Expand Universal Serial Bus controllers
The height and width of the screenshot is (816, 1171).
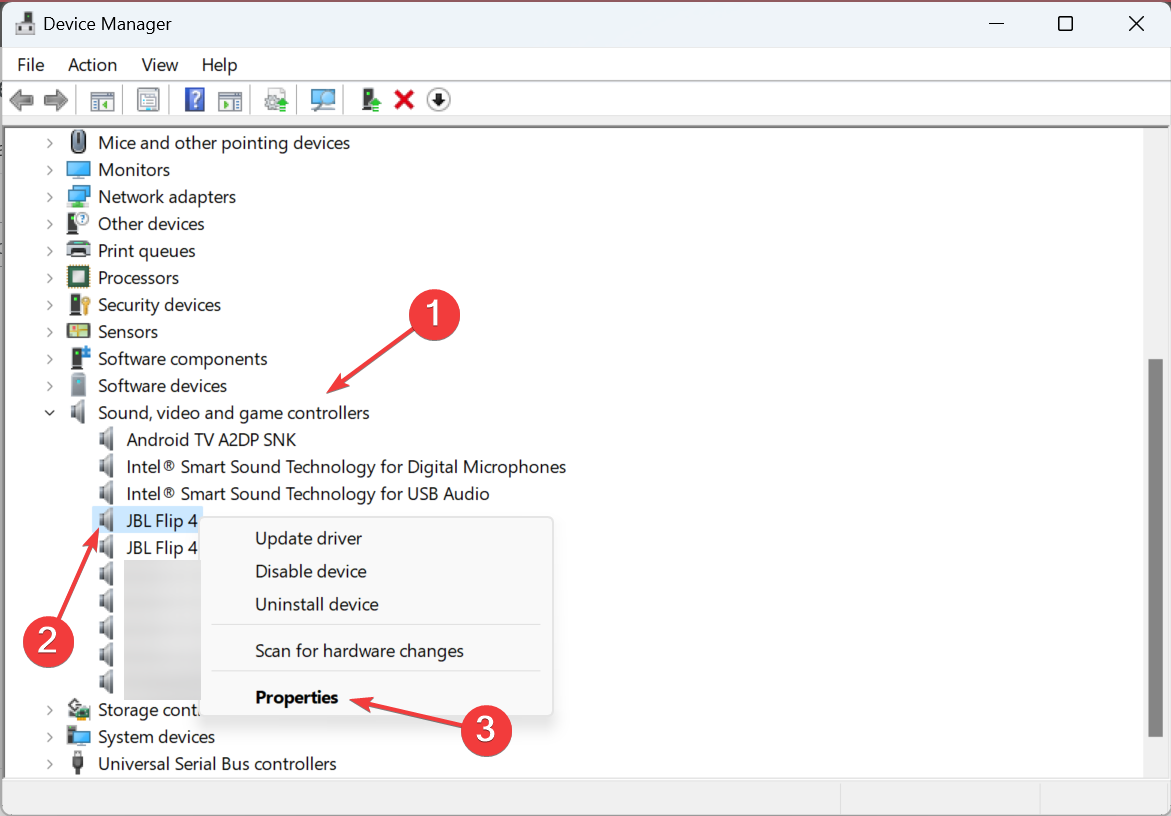50,764
